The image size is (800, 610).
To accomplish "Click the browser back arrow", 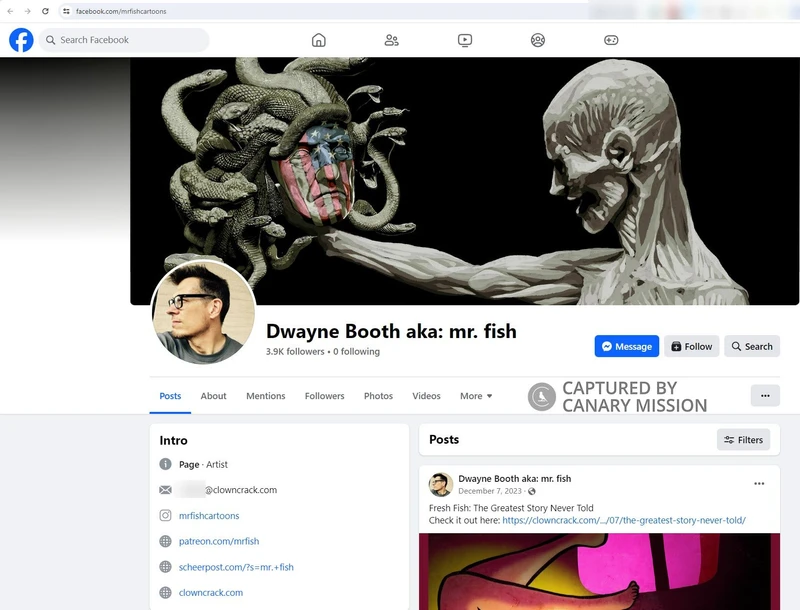I will (x=11, y=13).
